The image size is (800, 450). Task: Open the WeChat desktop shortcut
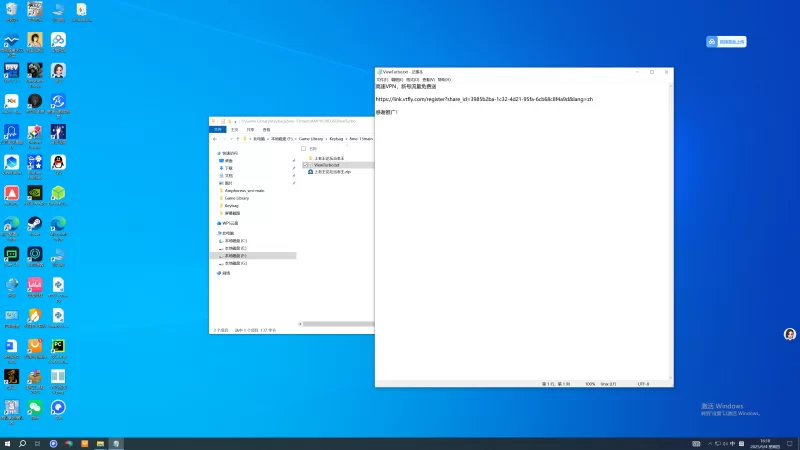coord(35,409)
